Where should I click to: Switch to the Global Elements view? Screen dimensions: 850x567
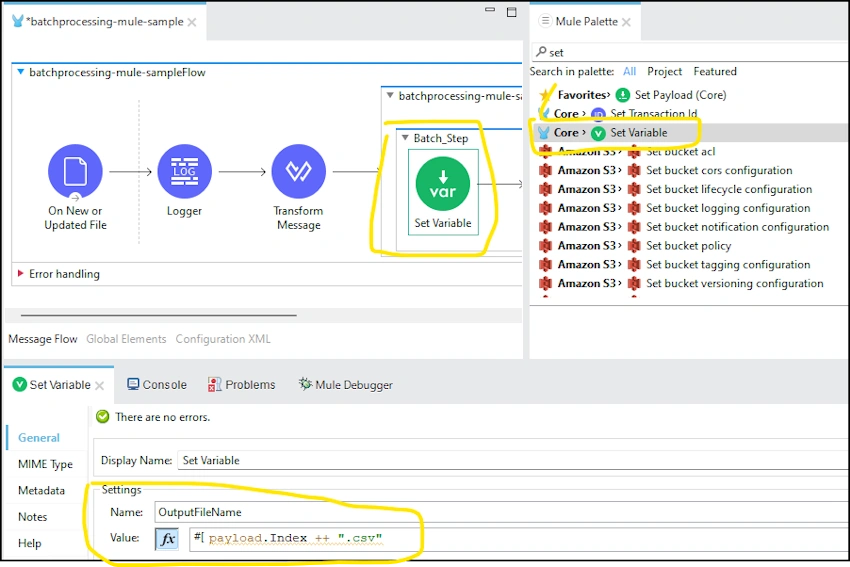(126, 339)
